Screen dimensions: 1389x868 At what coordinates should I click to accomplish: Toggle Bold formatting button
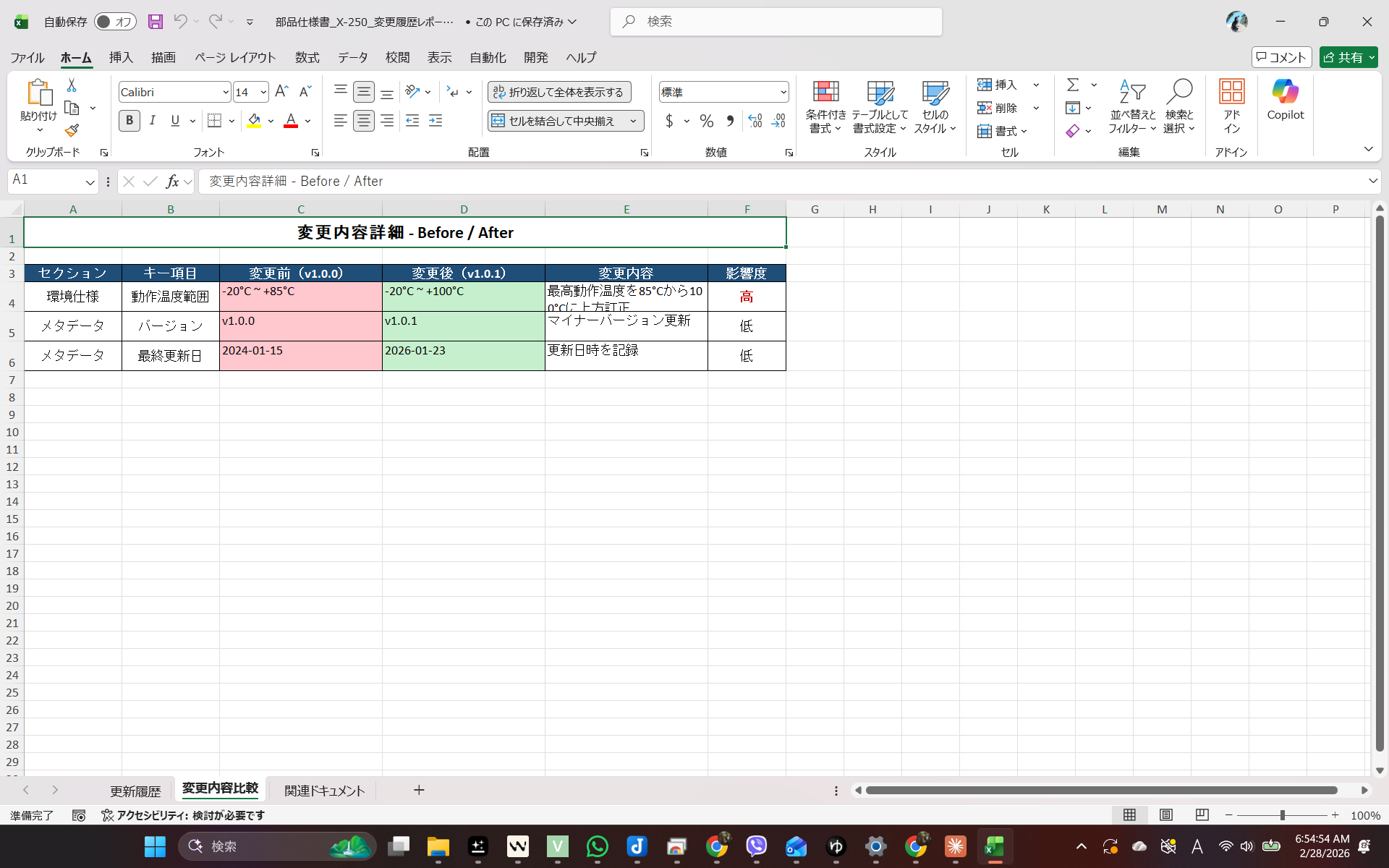point(129,121)
